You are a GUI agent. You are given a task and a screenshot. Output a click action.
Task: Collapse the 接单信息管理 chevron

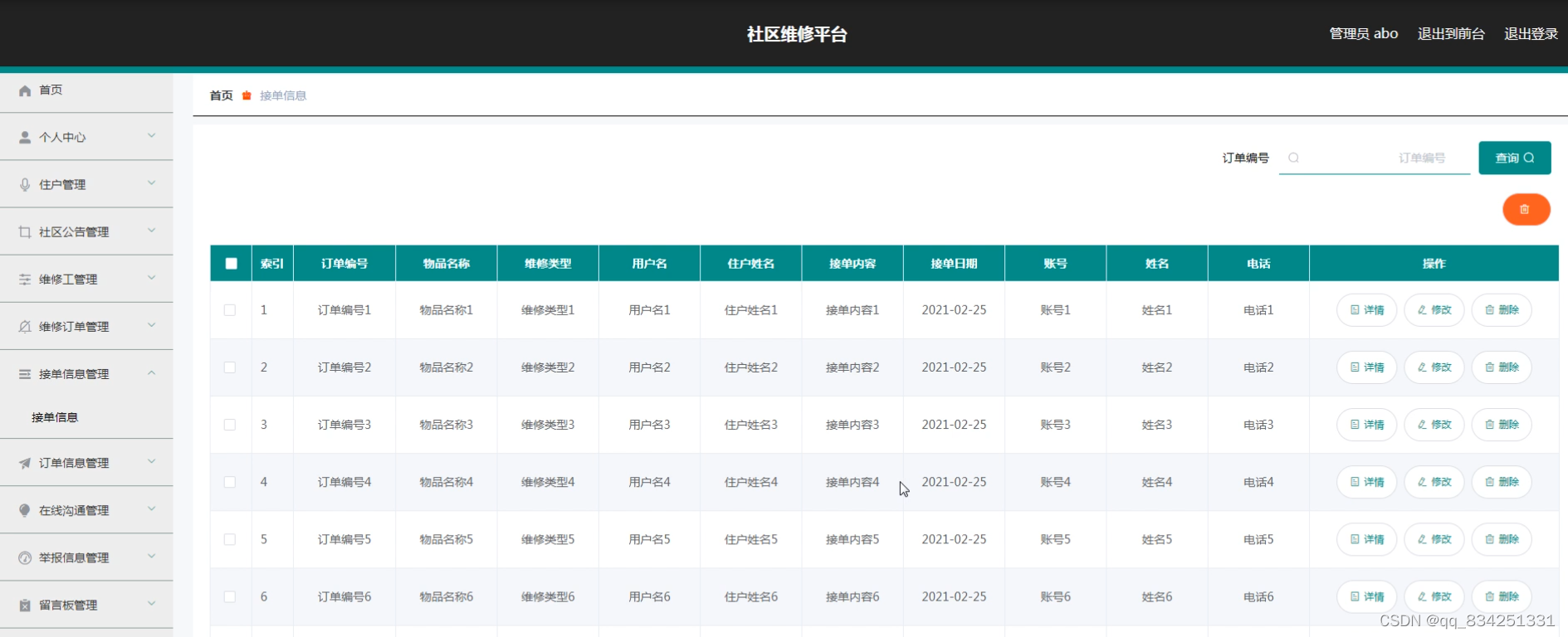pyautogui.click(x=152, y=373)
